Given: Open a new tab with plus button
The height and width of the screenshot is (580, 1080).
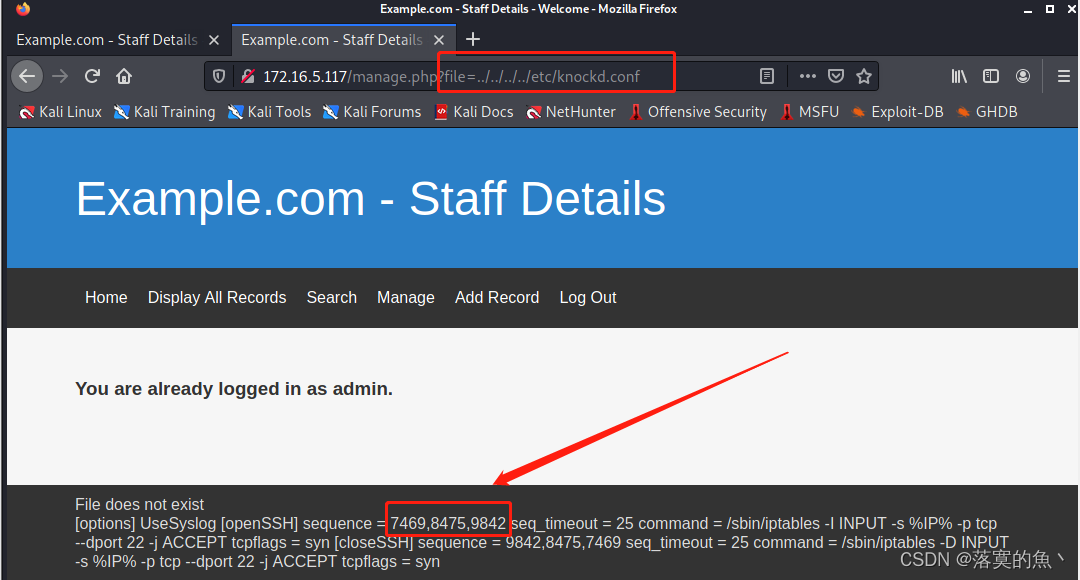Looking at the screenshot, I should [x=472, y=39].
